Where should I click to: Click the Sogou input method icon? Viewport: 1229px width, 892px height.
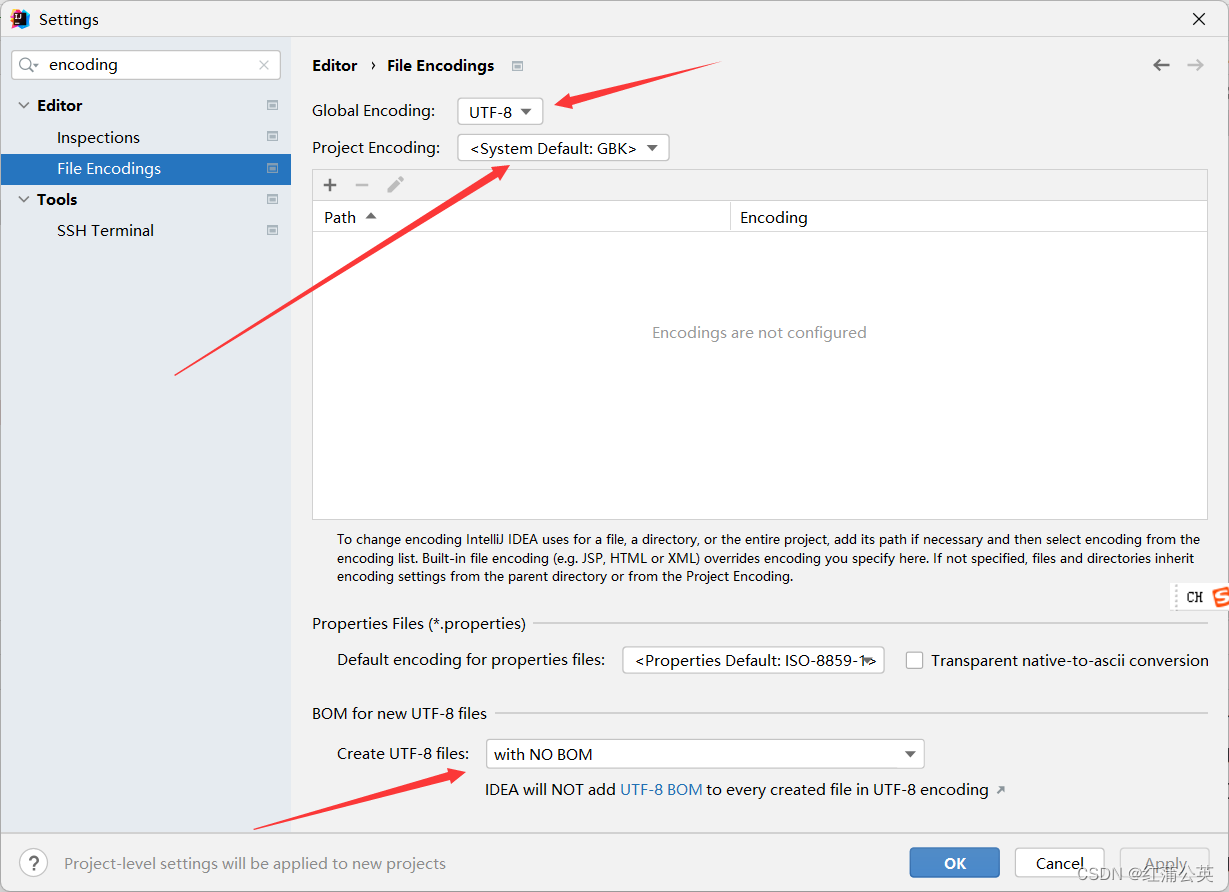tap(1220, 597)
